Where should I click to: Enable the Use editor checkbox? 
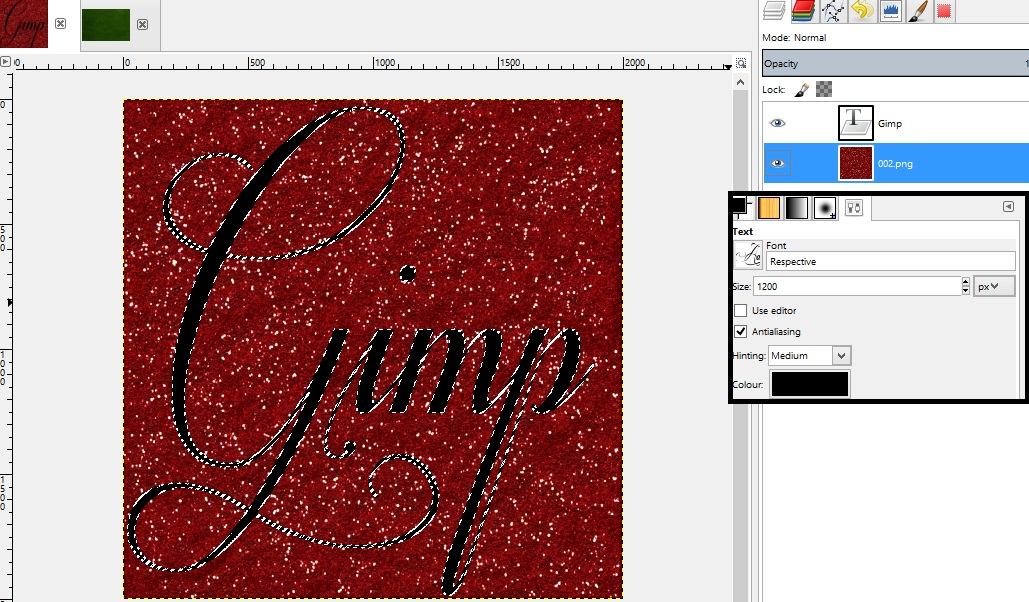point(741,311)
